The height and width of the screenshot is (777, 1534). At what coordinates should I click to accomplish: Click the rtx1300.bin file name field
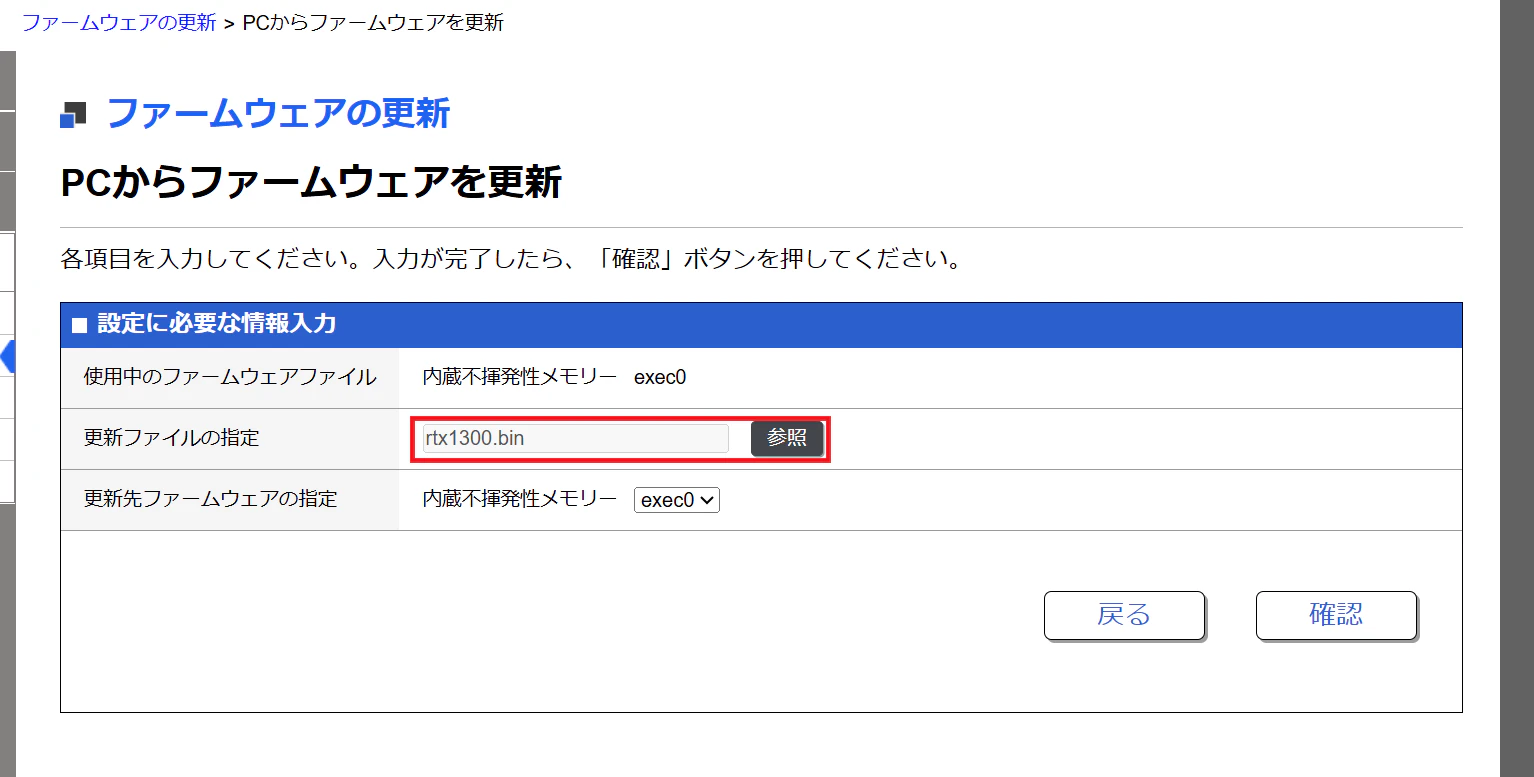coord(575,438)
